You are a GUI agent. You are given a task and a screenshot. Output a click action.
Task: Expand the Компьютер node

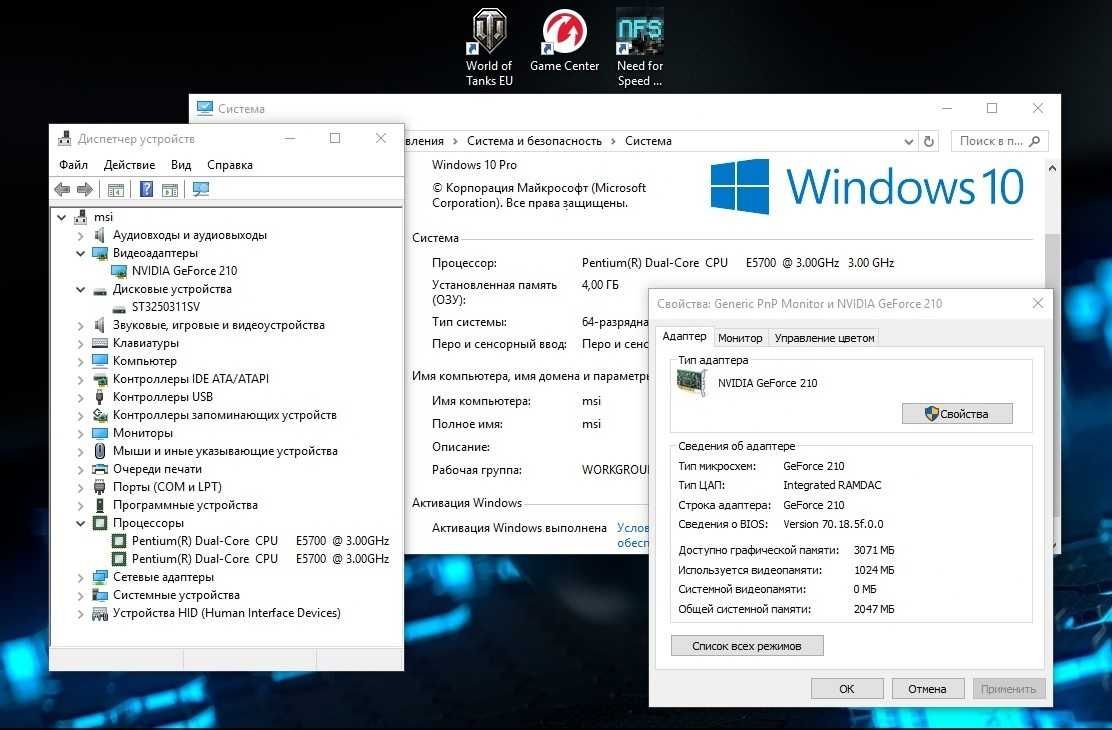click(x=81, y=362)
